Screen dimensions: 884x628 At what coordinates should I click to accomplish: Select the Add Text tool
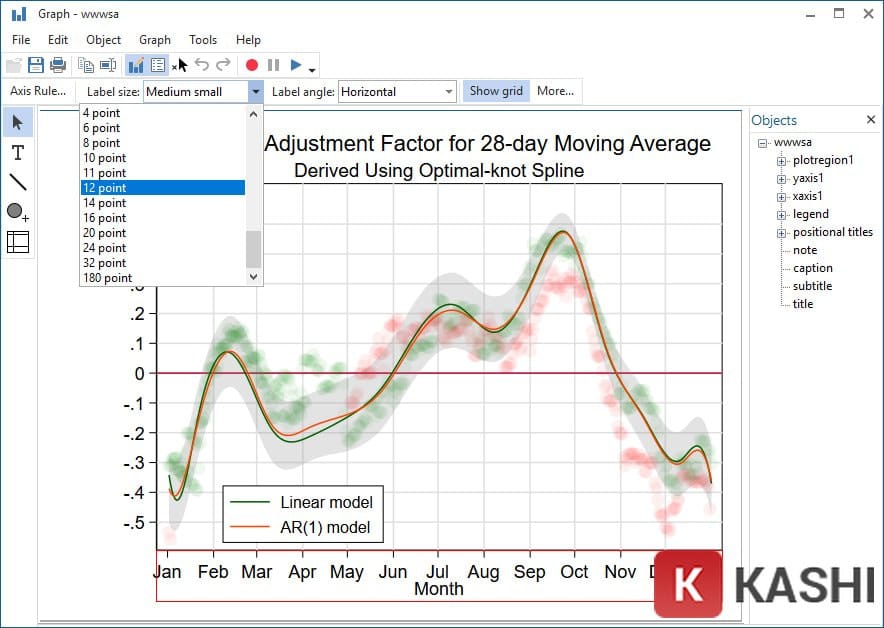click(17, 152)
